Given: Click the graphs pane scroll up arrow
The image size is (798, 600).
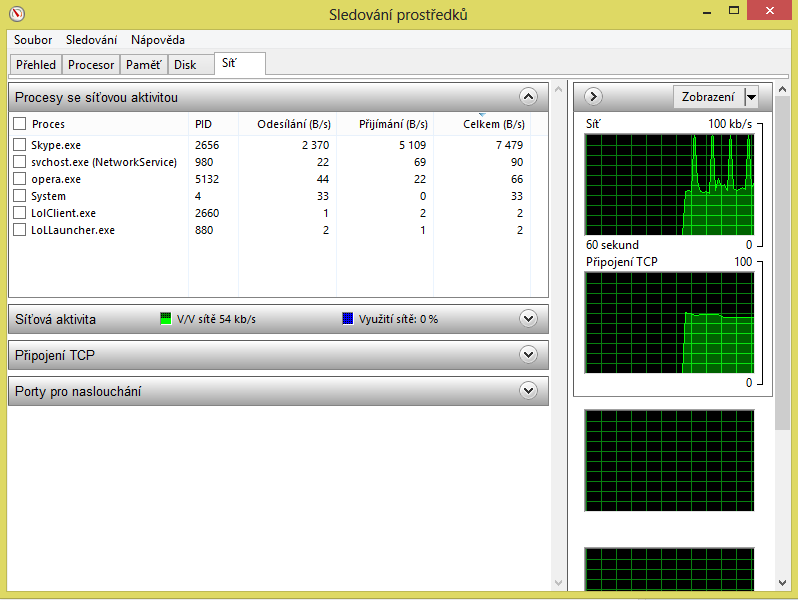Looking at the screenshot, I should point(783,90).
